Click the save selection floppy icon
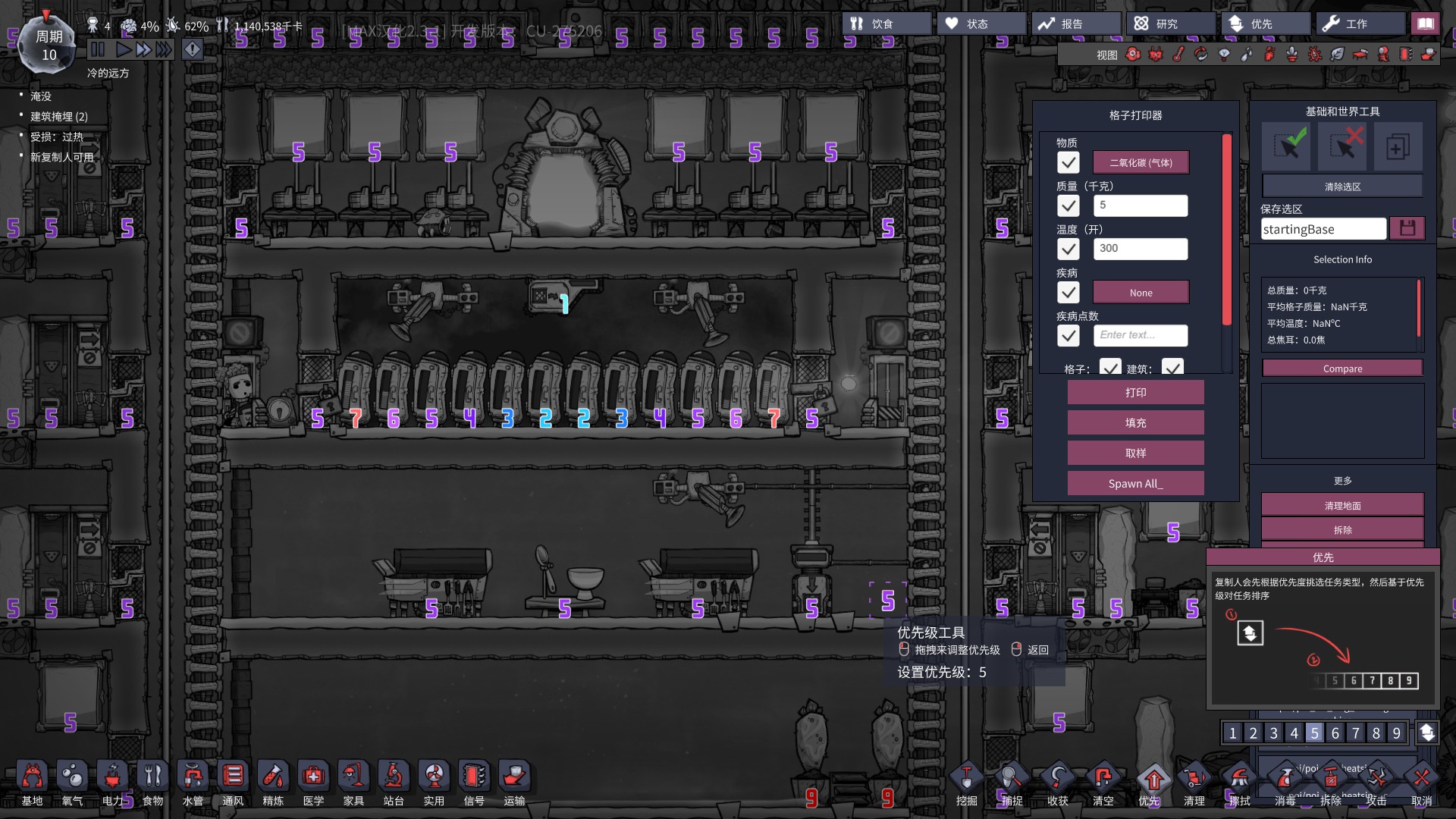 tap(1407, 228)
